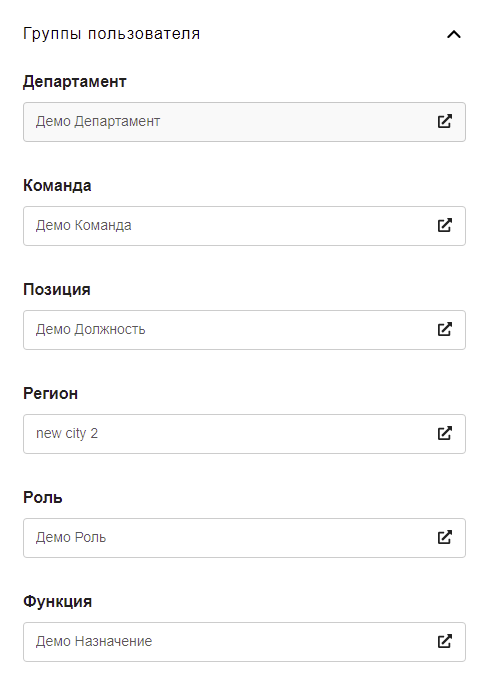Focus the Демо Роль field
Image resolution: width=490 pixels, height=694 pixels.
244,538
